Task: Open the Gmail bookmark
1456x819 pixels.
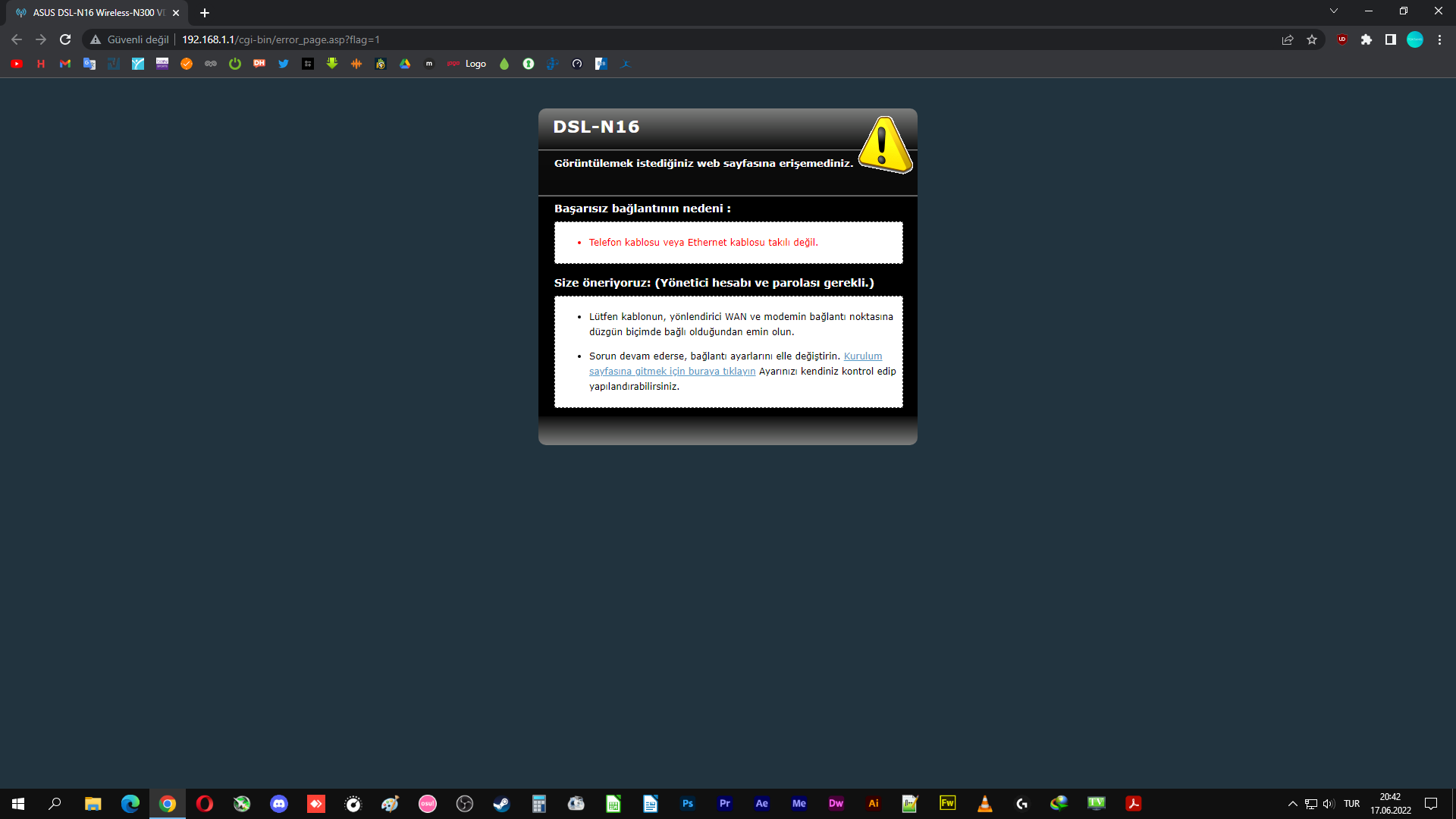Action: [x=65, y=64]
